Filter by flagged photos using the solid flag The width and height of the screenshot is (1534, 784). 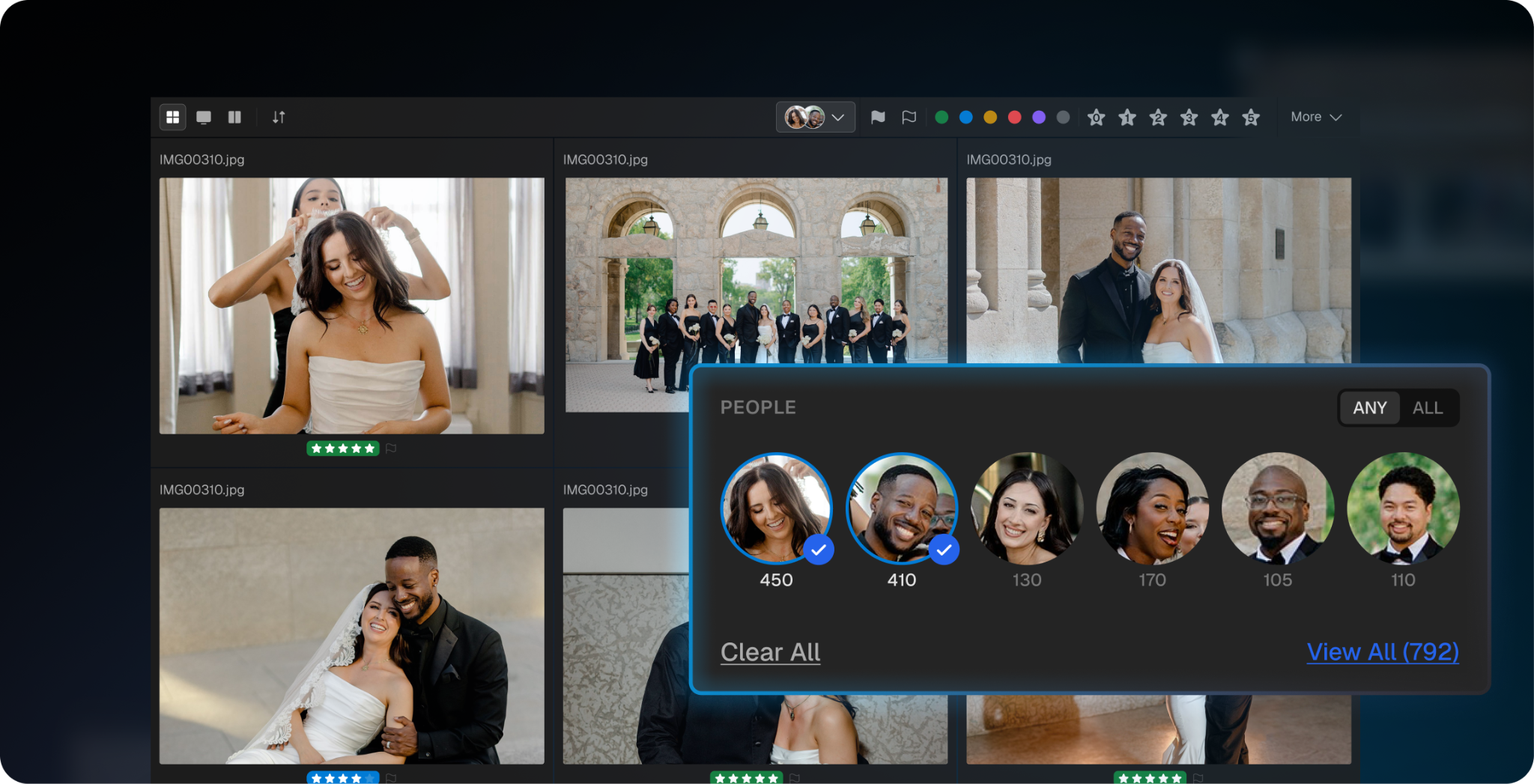878,117
